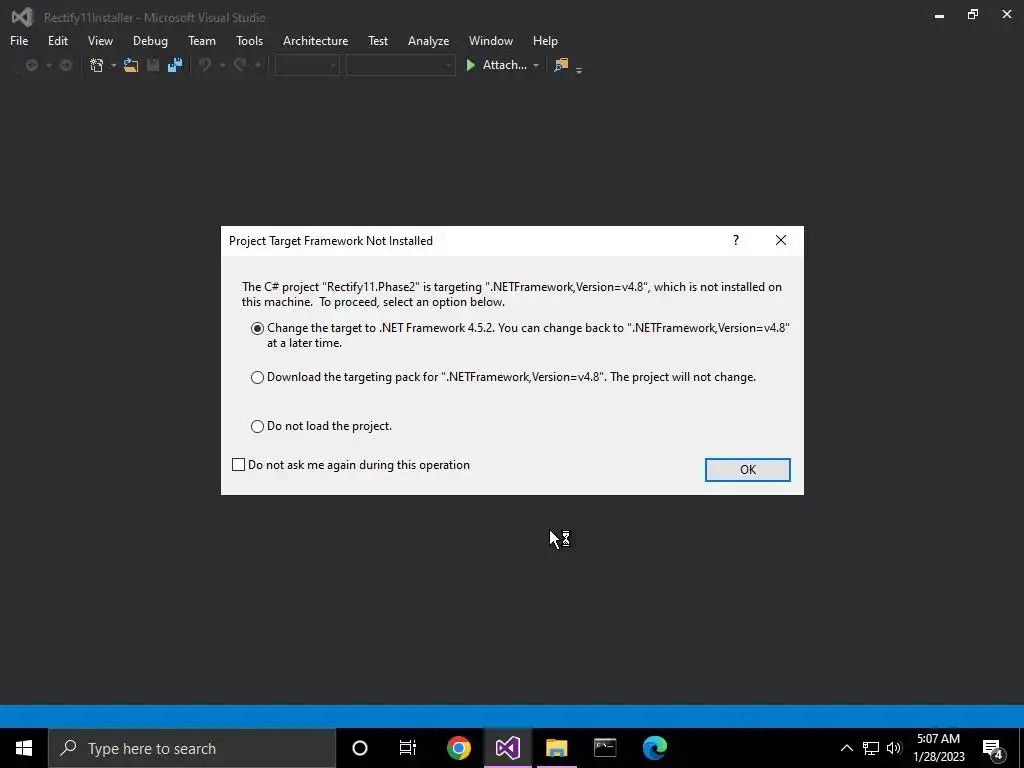The width and height of the screenshot is (1024, 768).
Task: Click the Visual Studio logo in title bar
Action: (x=22, y=17)
